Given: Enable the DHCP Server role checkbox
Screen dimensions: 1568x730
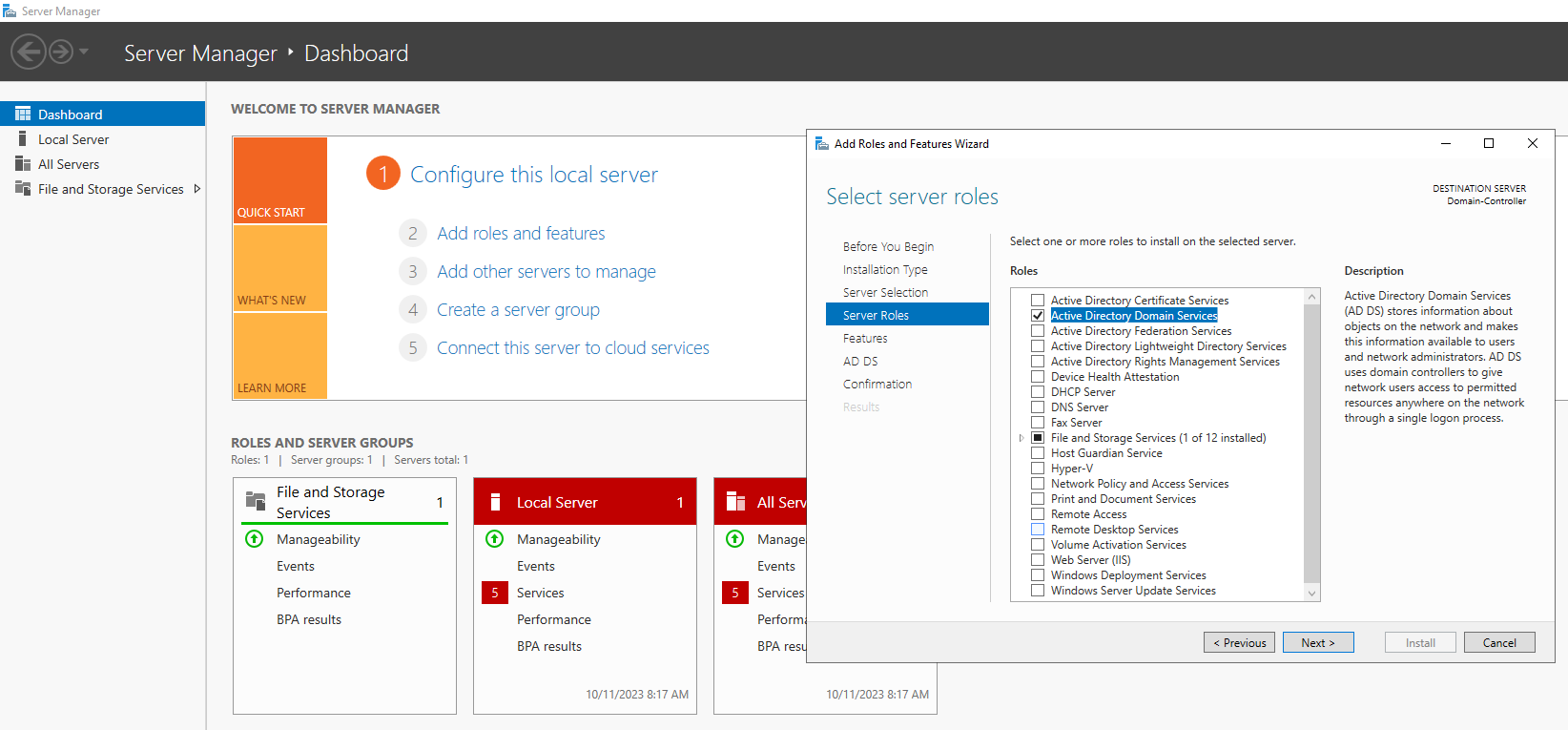Looking at the screenshot, I should [x=1038, y=392].
